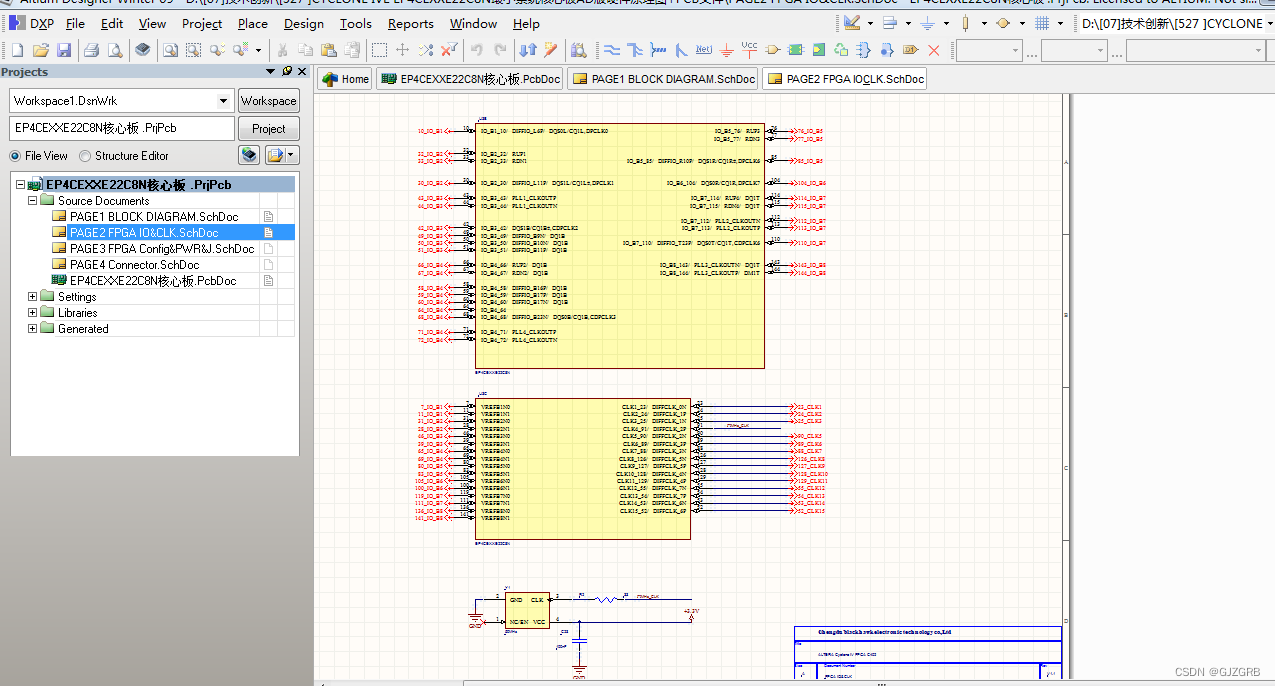
Task: Click the red X Place No ERC icon
Action: [934, 49]
